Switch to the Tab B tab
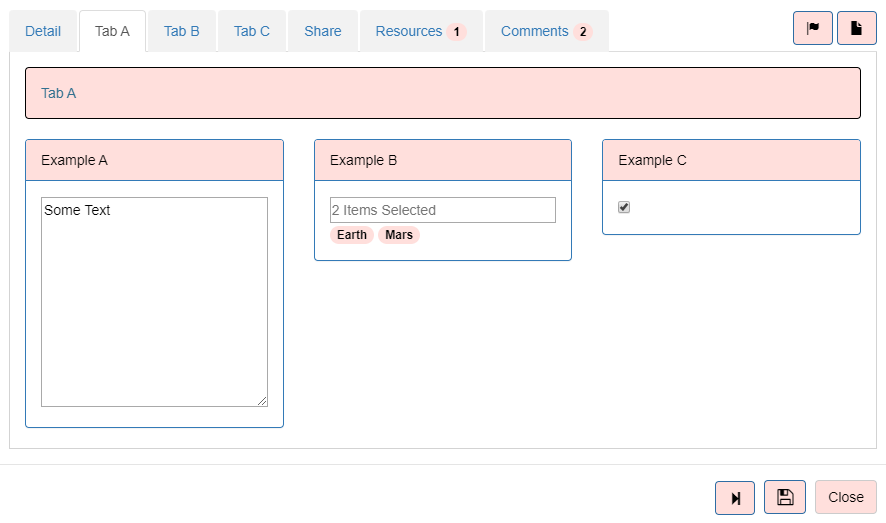Viewport: 886px width, 523px height. point(181,31)
